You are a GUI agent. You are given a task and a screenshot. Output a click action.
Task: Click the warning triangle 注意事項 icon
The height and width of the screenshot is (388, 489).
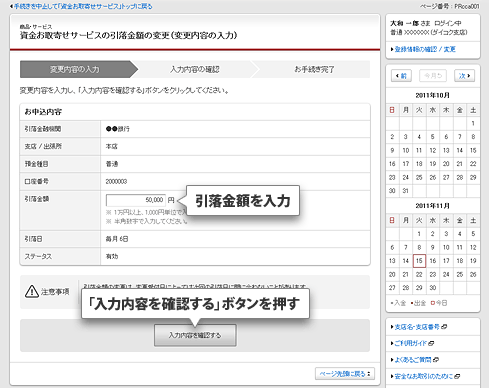tap(32, 291)
